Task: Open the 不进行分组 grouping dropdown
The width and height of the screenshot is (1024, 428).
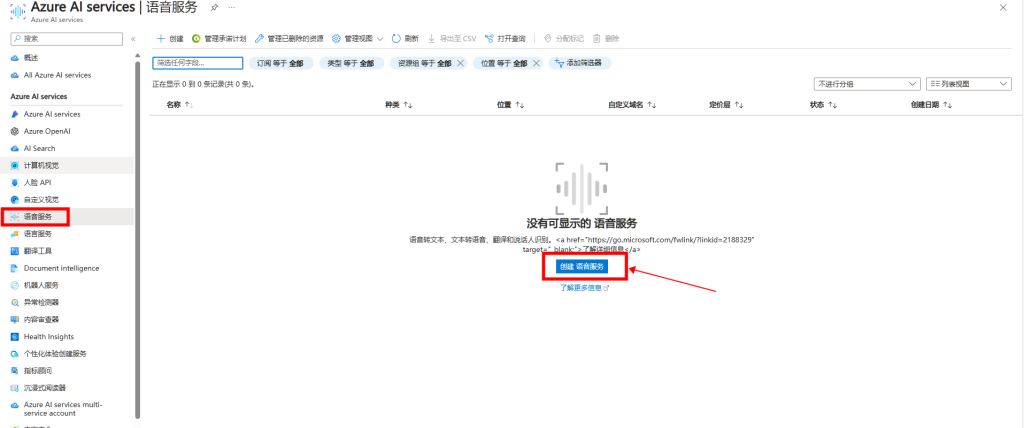Action: [x=867, y=84]
